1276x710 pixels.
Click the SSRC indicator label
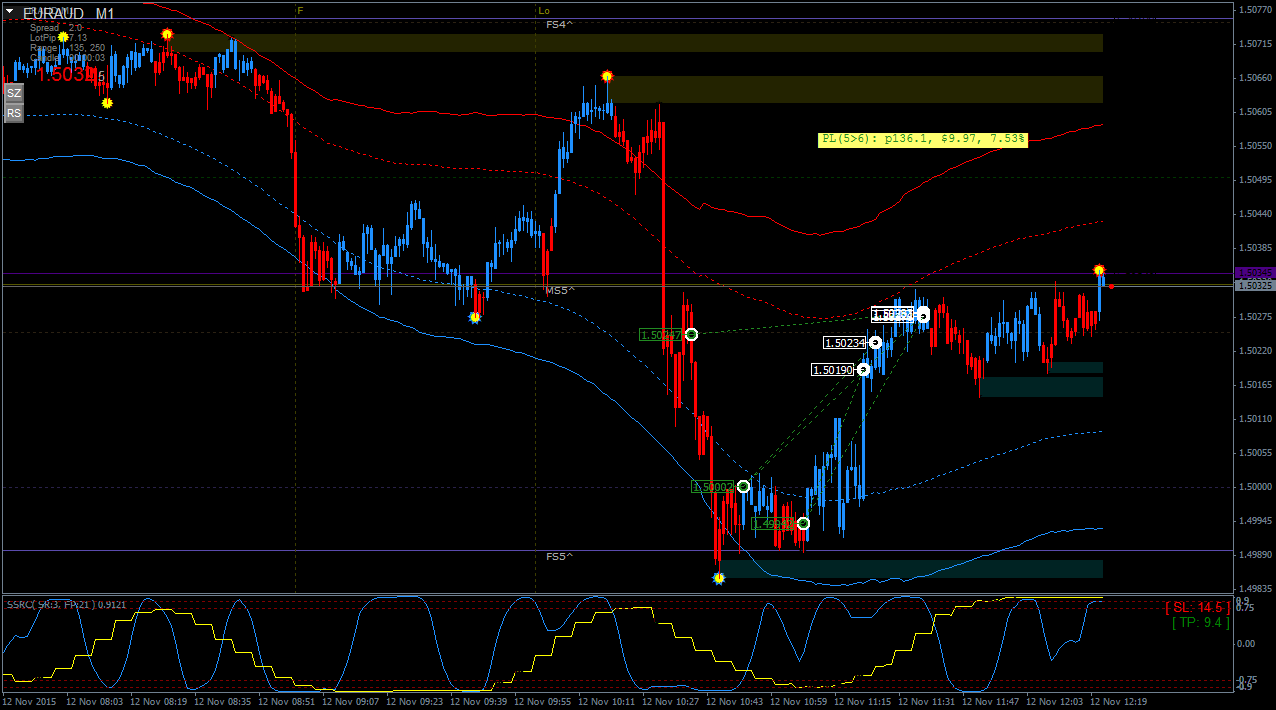point(66,604)
